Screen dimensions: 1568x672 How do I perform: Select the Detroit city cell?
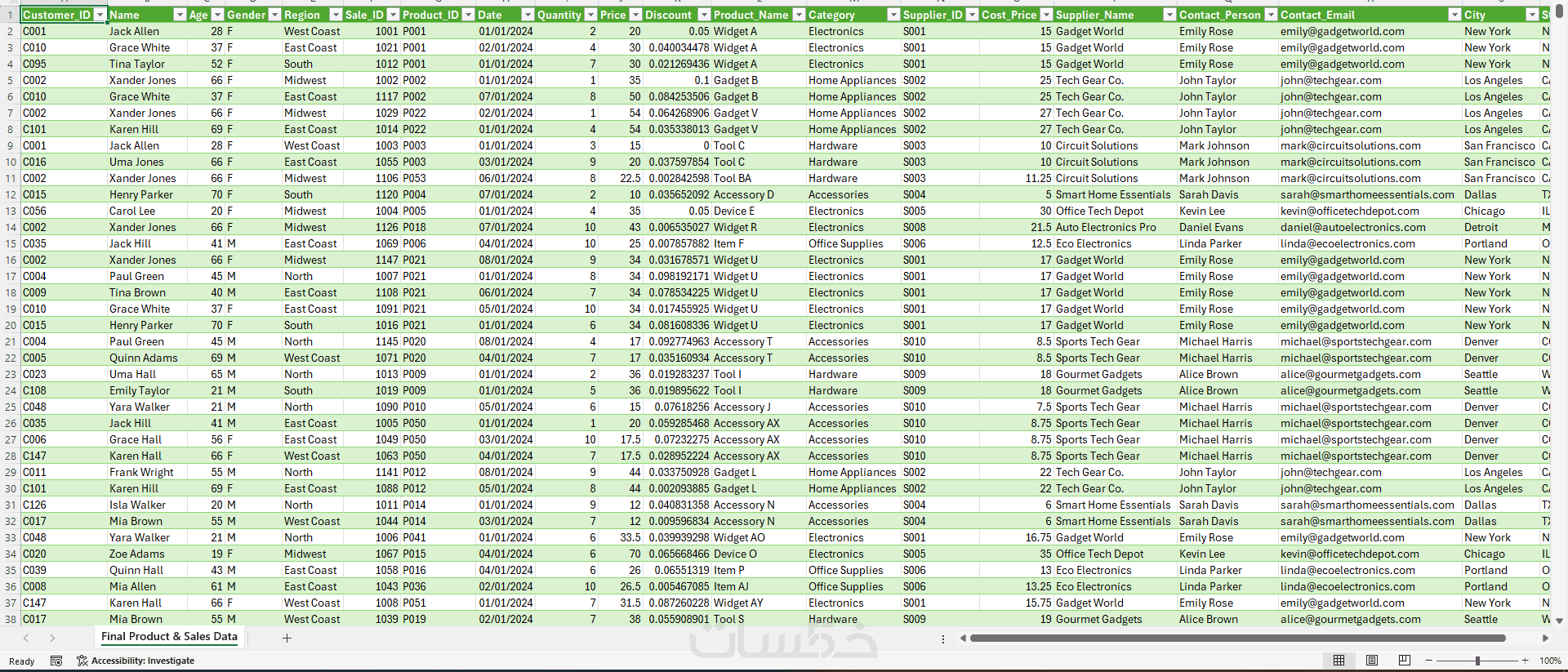(x=1501, y=227)
